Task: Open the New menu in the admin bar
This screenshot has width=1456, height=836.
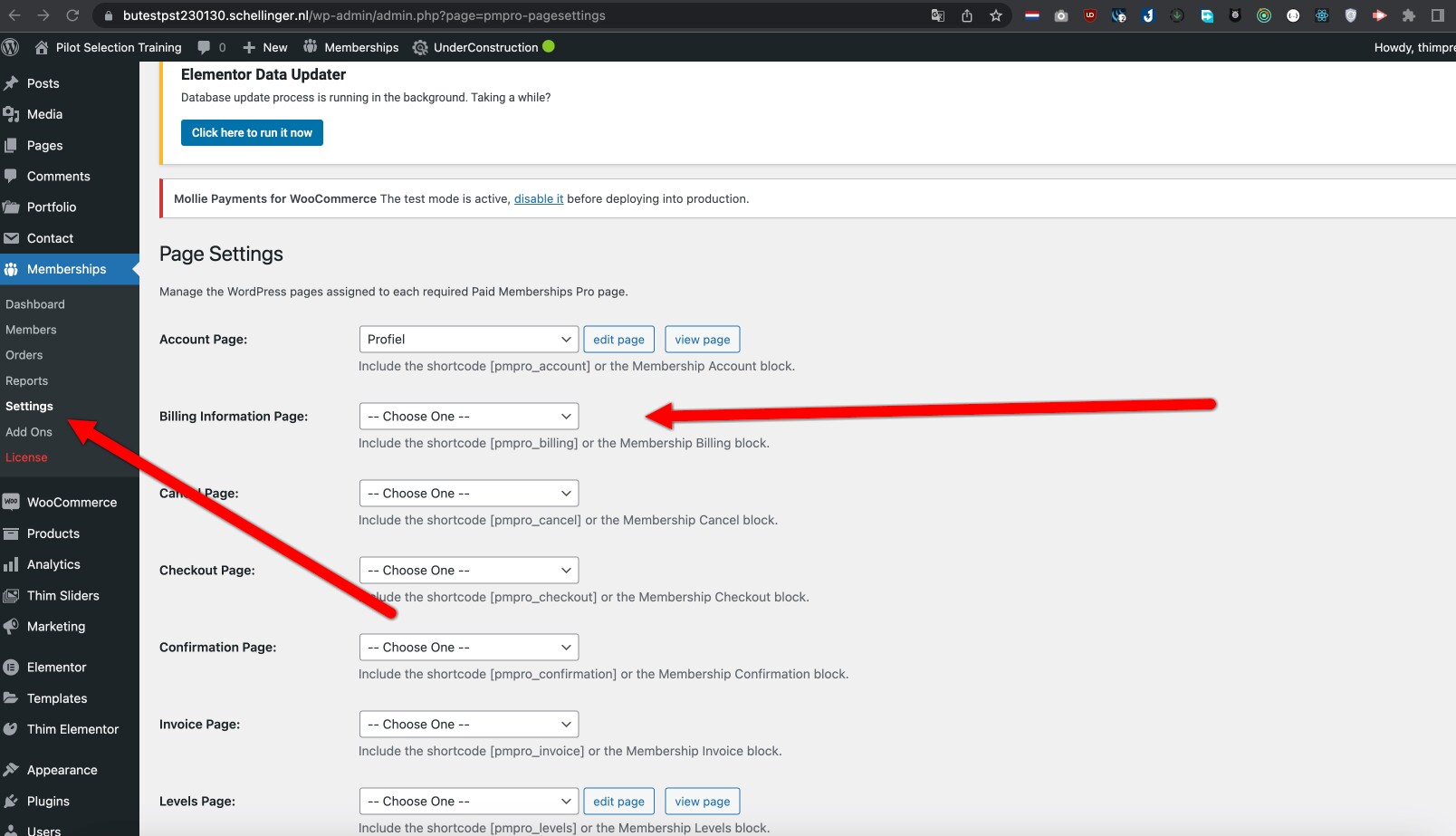Action: (x=264, y=47)
